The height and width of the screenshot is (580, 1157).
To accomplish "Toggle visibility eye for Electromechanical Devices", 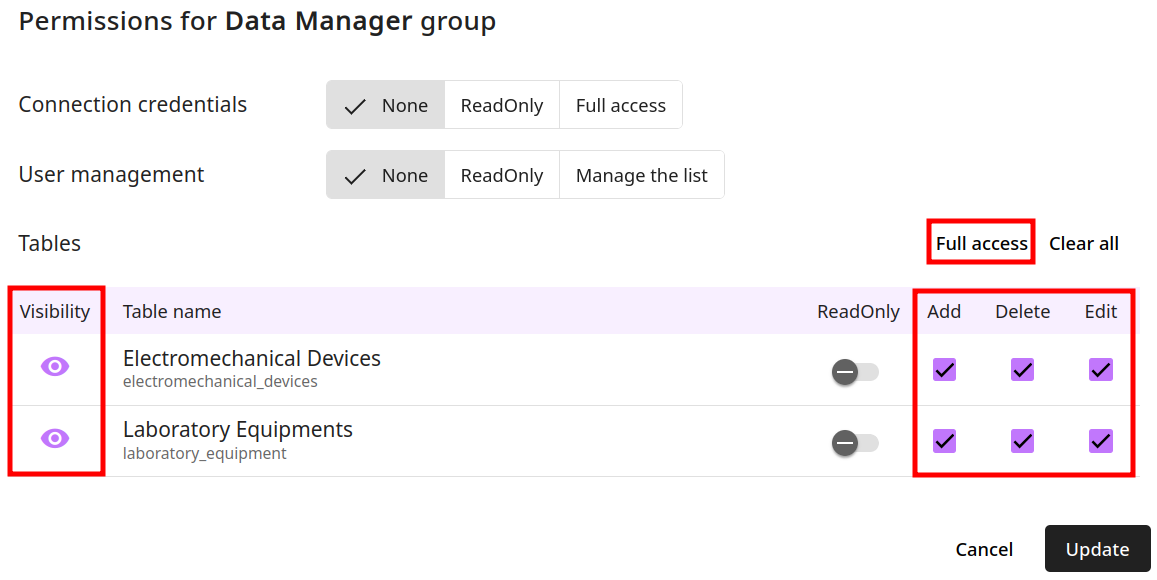I will click(55, 367).
